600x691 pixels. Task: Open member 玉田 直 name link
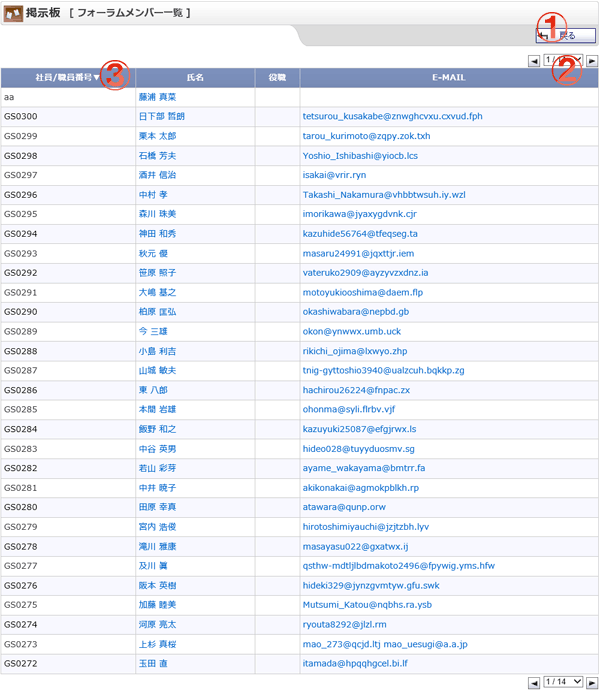(153, 663)
